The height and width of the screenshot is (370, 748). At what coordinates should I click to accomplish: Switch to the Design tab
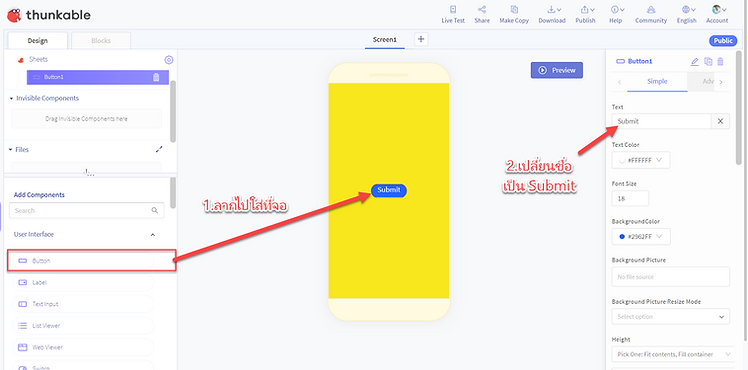point(37,41)
